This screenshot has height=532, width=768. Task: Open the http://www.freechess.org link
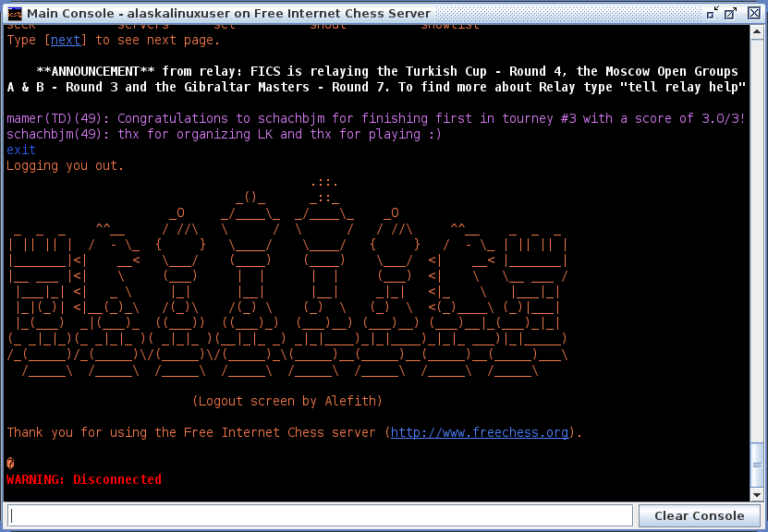point(480,433)
